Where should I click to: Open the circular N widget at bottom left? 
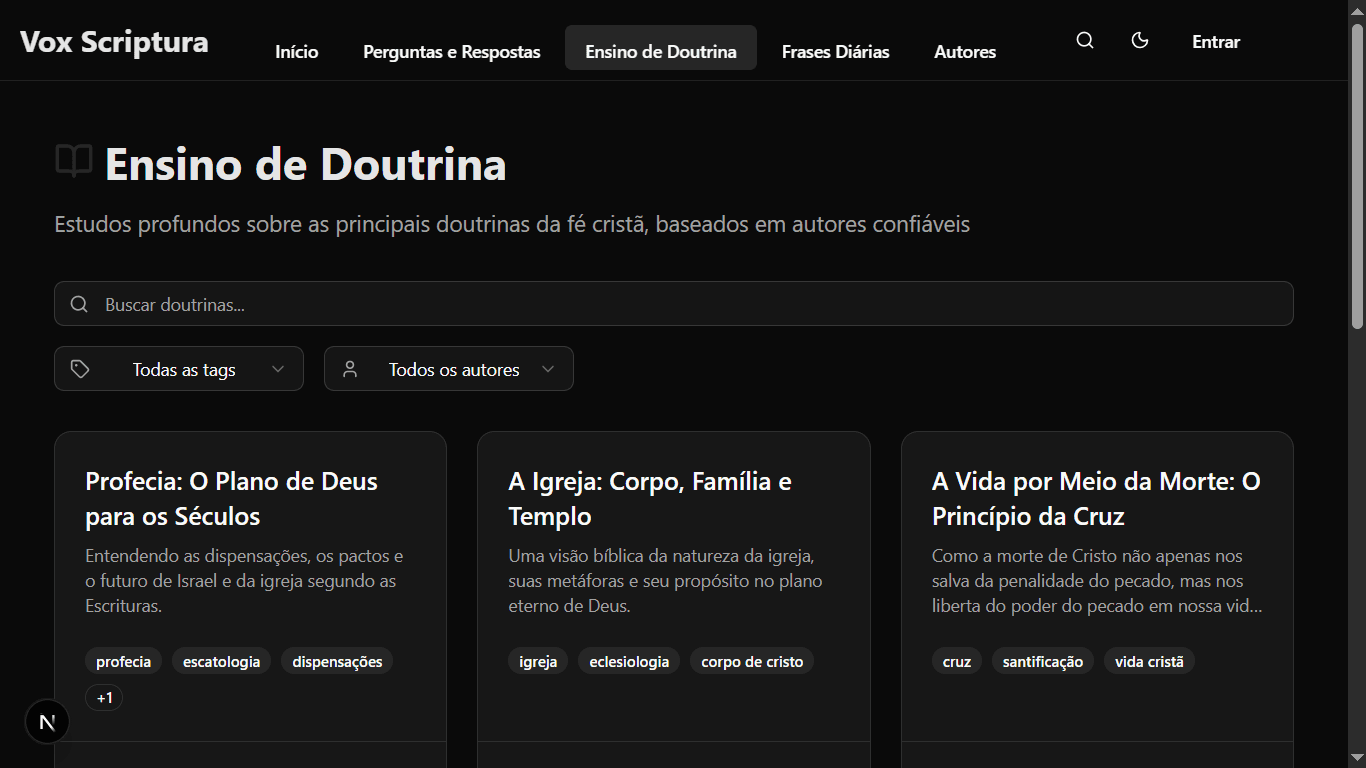click(x=46, y=721)
